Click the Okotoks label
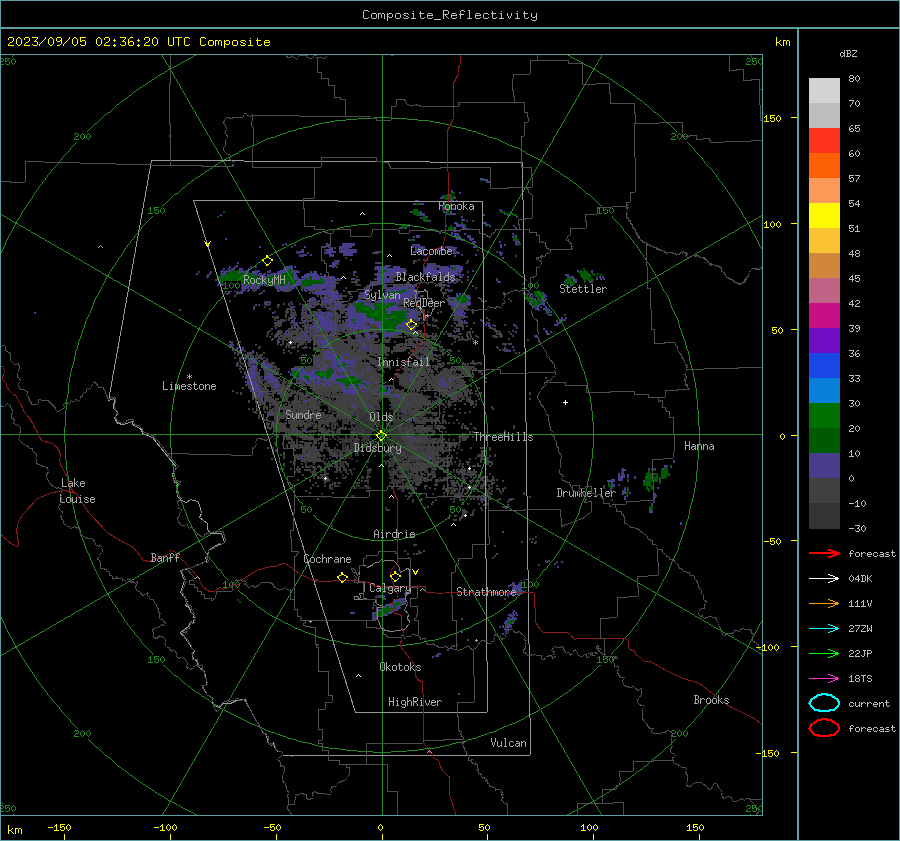Viewport: 900px width, 841px height. (400, 667)
